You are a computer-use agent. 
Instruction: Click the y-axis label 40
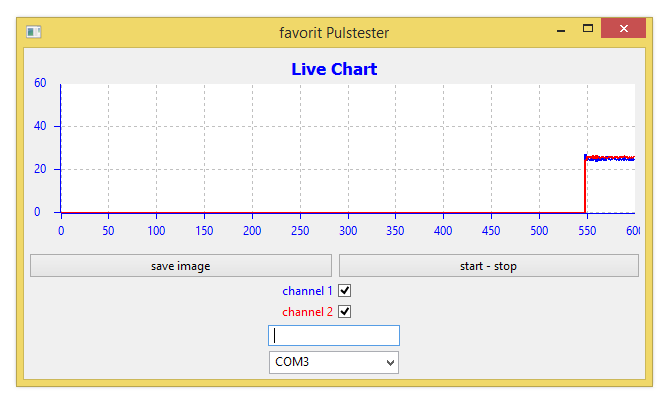pos(40,126)
